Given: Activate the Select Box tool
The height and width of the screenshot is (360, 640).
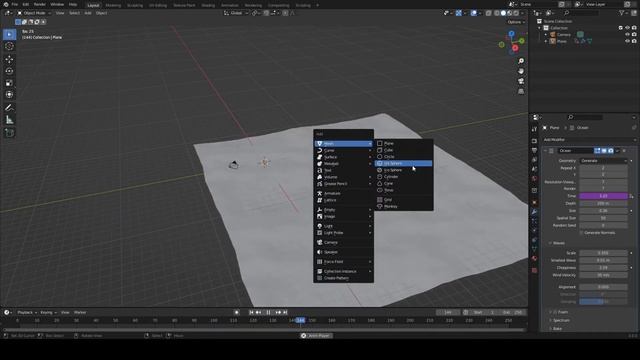Looking at the screenshot, I should pos(9,34).
